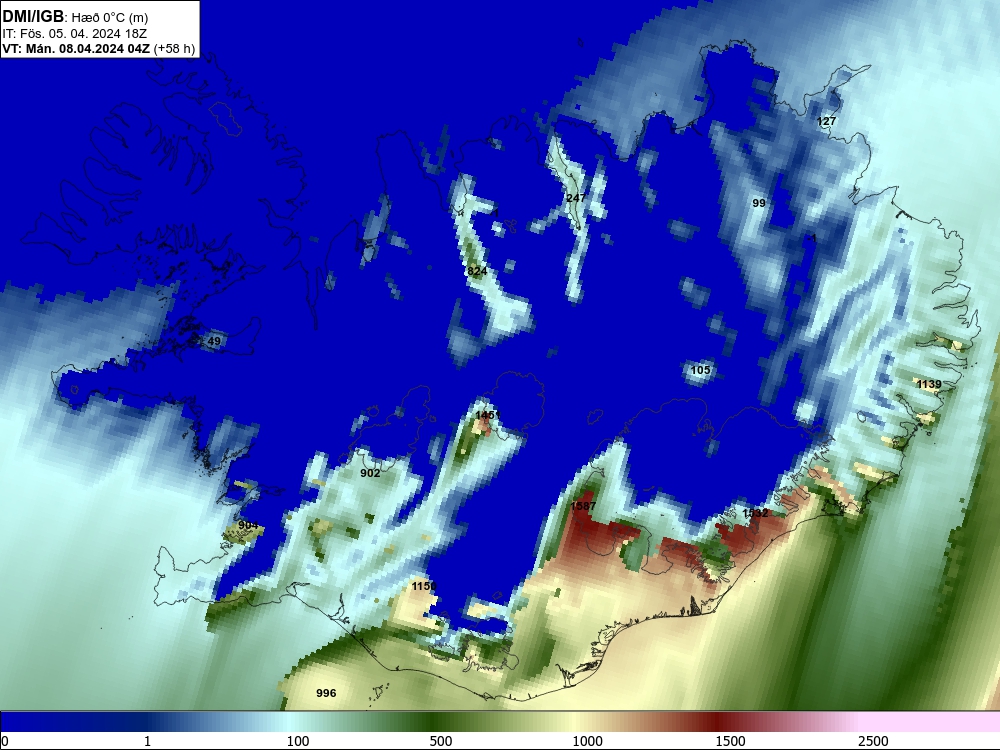Click the 99 elevation label
The image size is (1000, 750).
pos(759,203)
